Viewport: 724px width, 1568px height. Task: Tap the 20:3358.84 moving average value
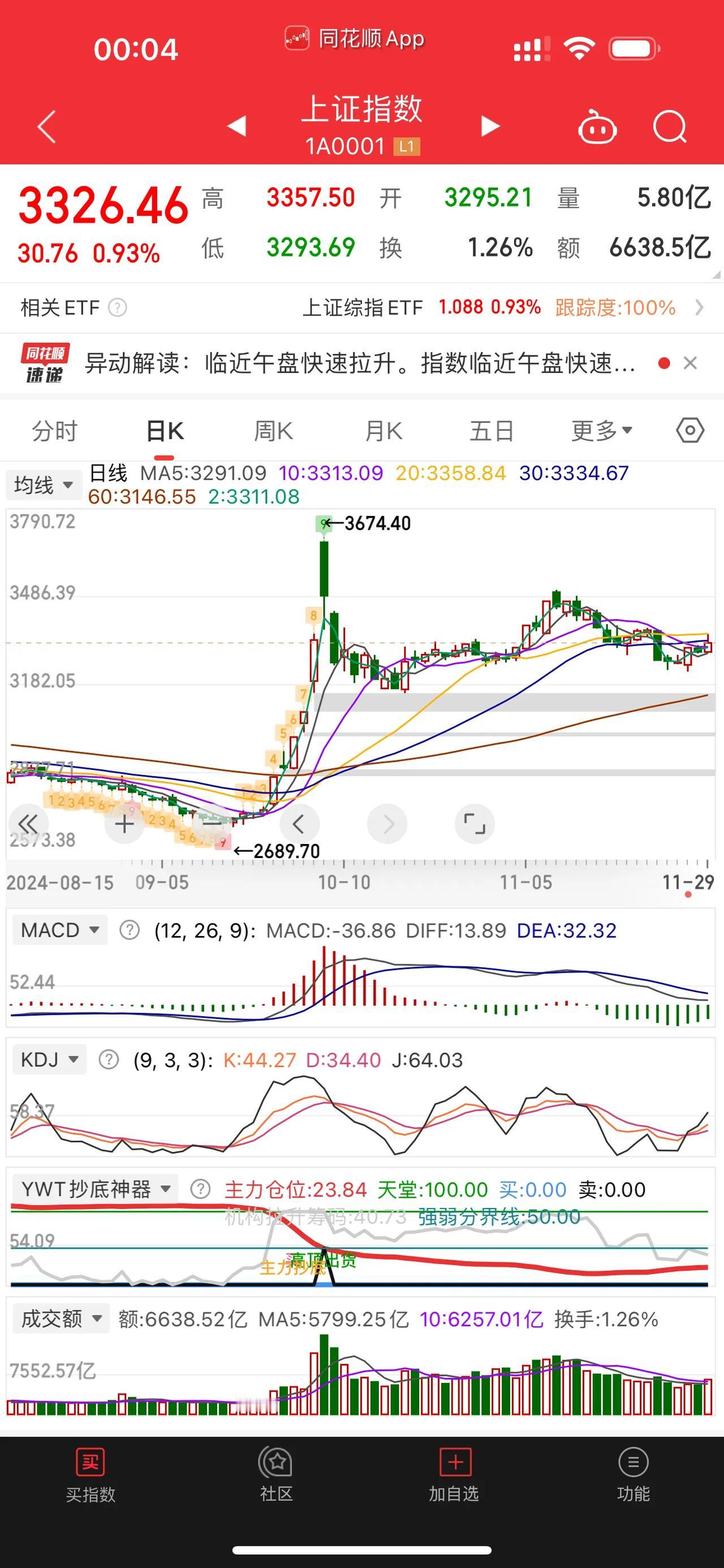point(451,473)
